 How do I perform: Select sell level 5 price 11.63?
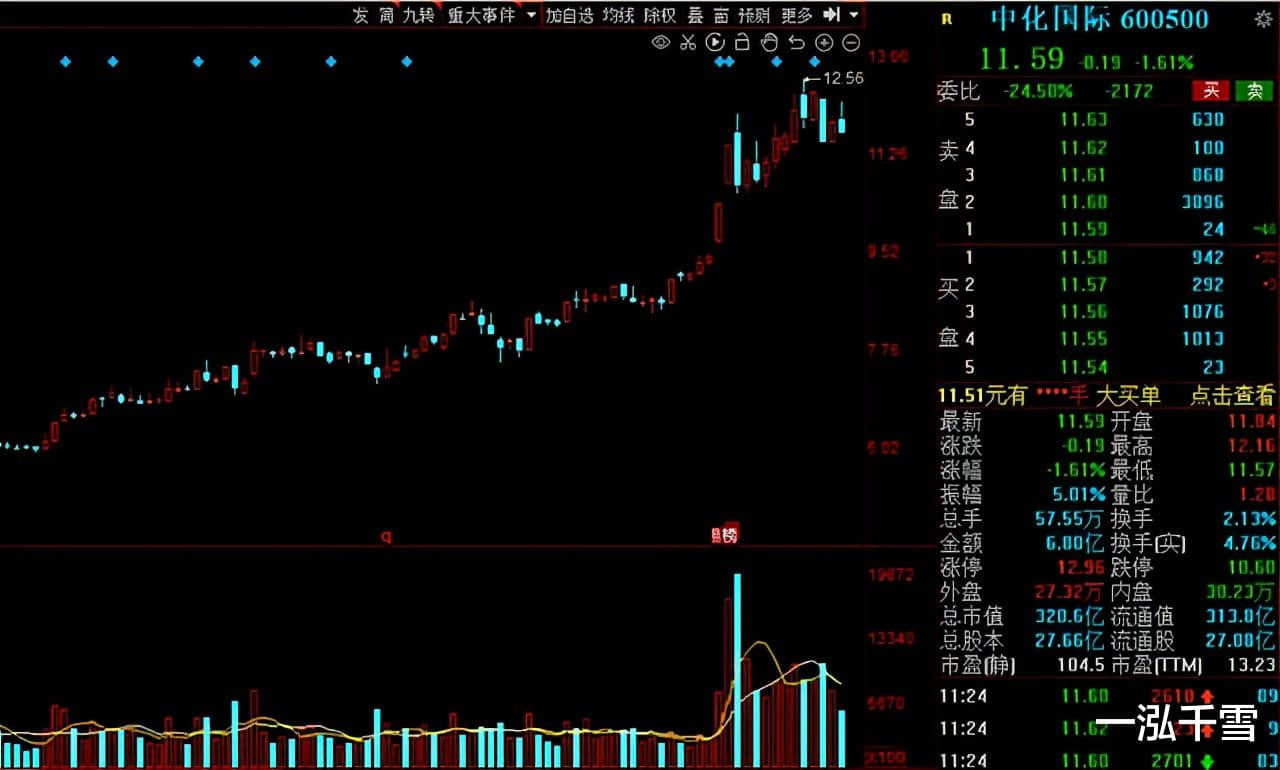(x=1084, y=120)
